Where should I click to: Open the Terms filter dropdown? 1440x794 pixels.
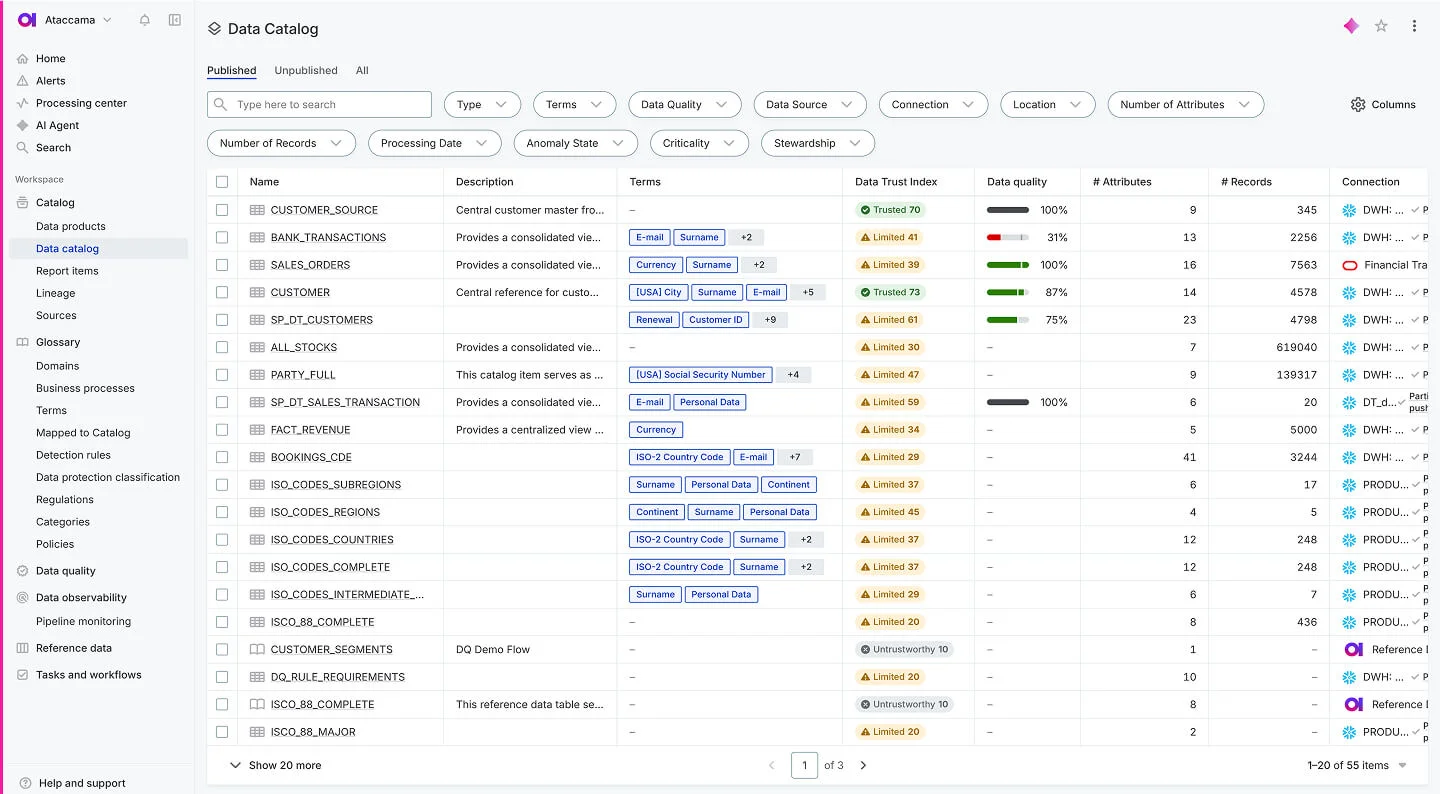[574, 104]
